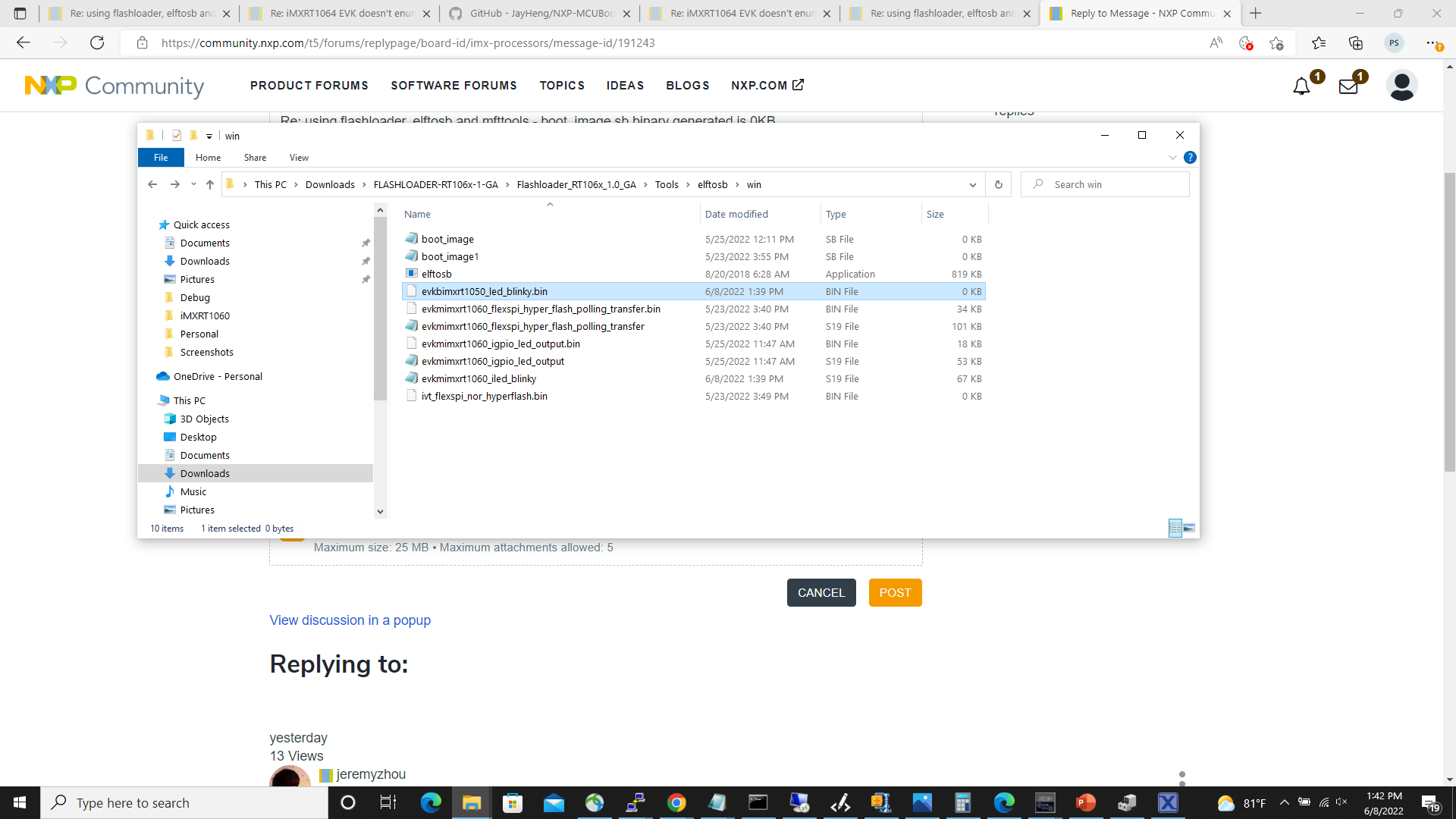Switch to the View ribbon tab
This screenshot has height=819, width=1456.
tap(298, 157)
